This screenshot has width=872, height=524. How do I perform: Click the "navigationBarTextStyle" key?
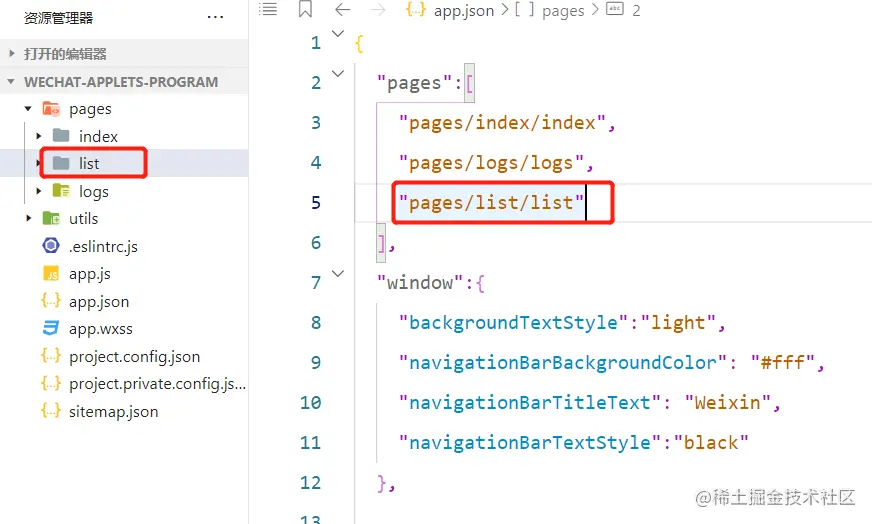click(x=530, y=443)
